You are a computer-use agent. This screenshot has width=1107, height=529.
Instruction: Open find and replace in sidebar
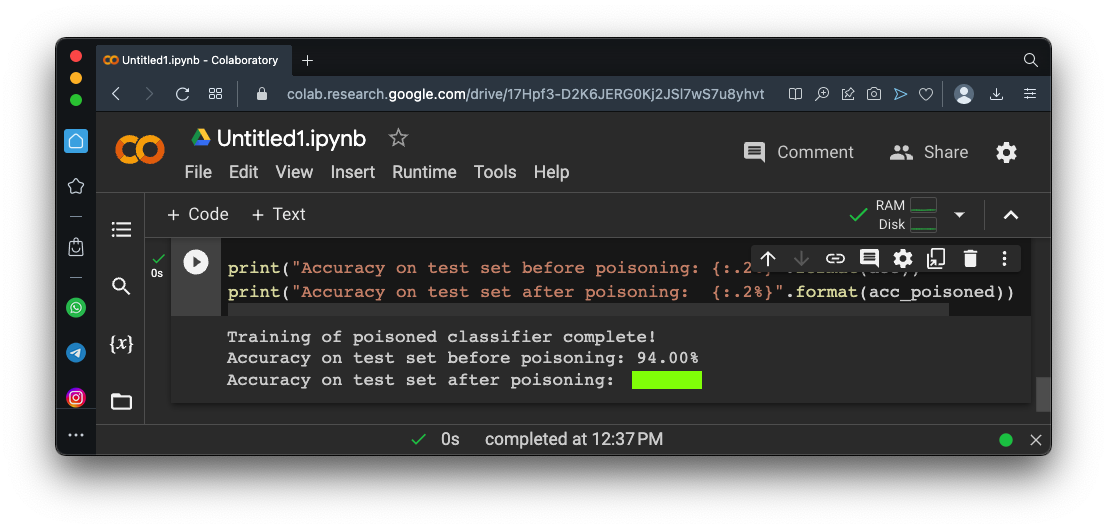click(121, 287)
